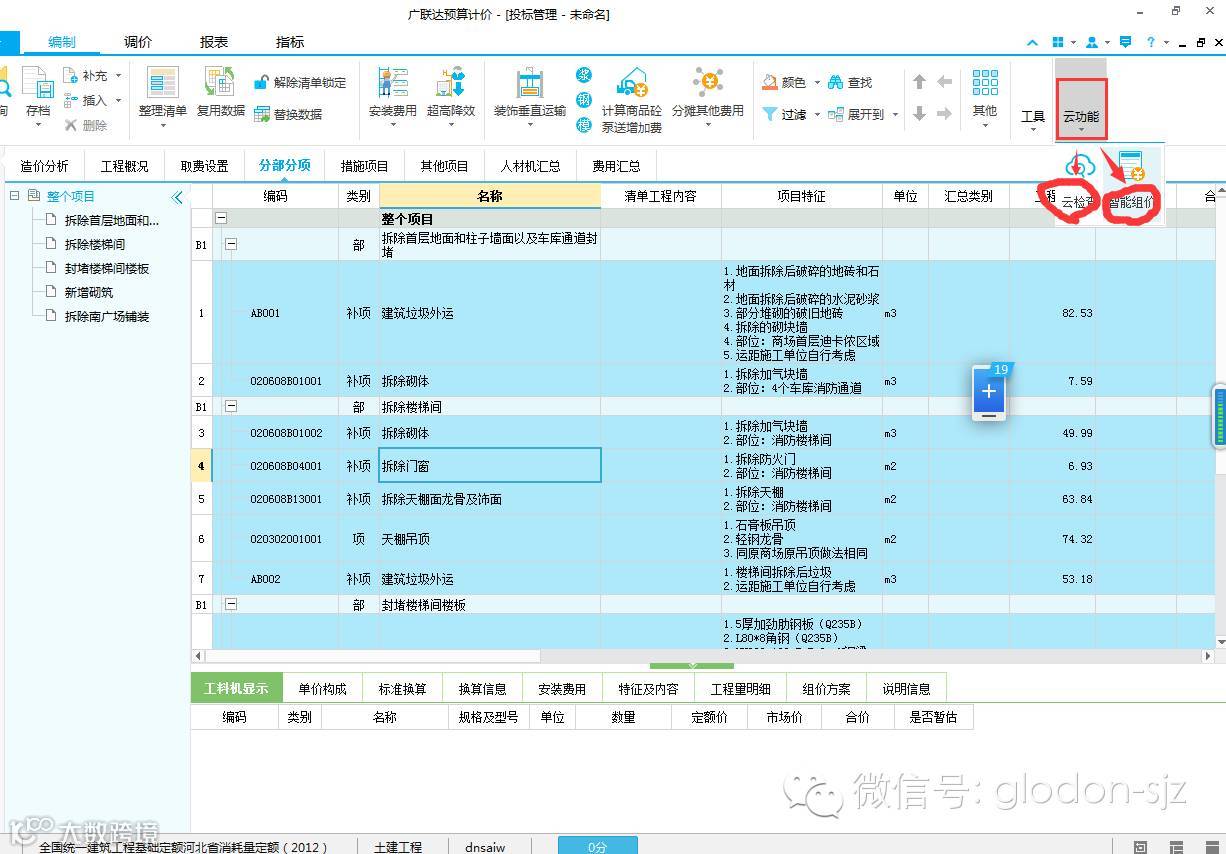Image resolution: width=1226 pixels, height=854 pixels.
Task: Click the 查找 binoculars icon
Action: pyautogui.click(x=837, y=83)
